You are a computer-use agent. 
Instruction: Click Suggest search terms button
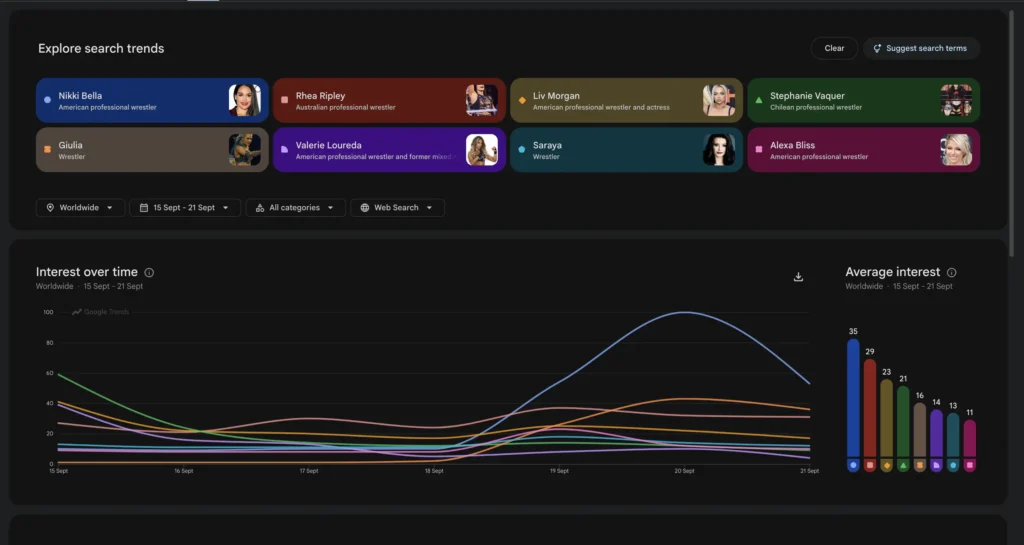click(921, 48)
